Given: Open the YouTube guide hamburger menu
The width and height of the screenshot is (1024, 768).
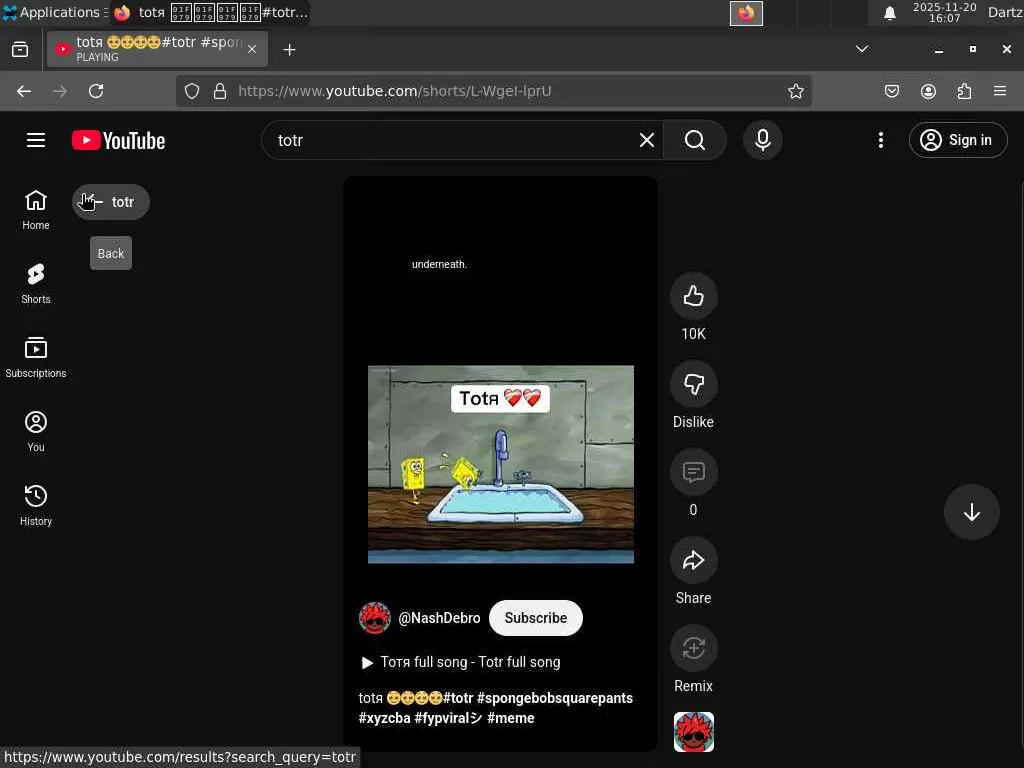Looking at the screenshot, I should (36, 140).
